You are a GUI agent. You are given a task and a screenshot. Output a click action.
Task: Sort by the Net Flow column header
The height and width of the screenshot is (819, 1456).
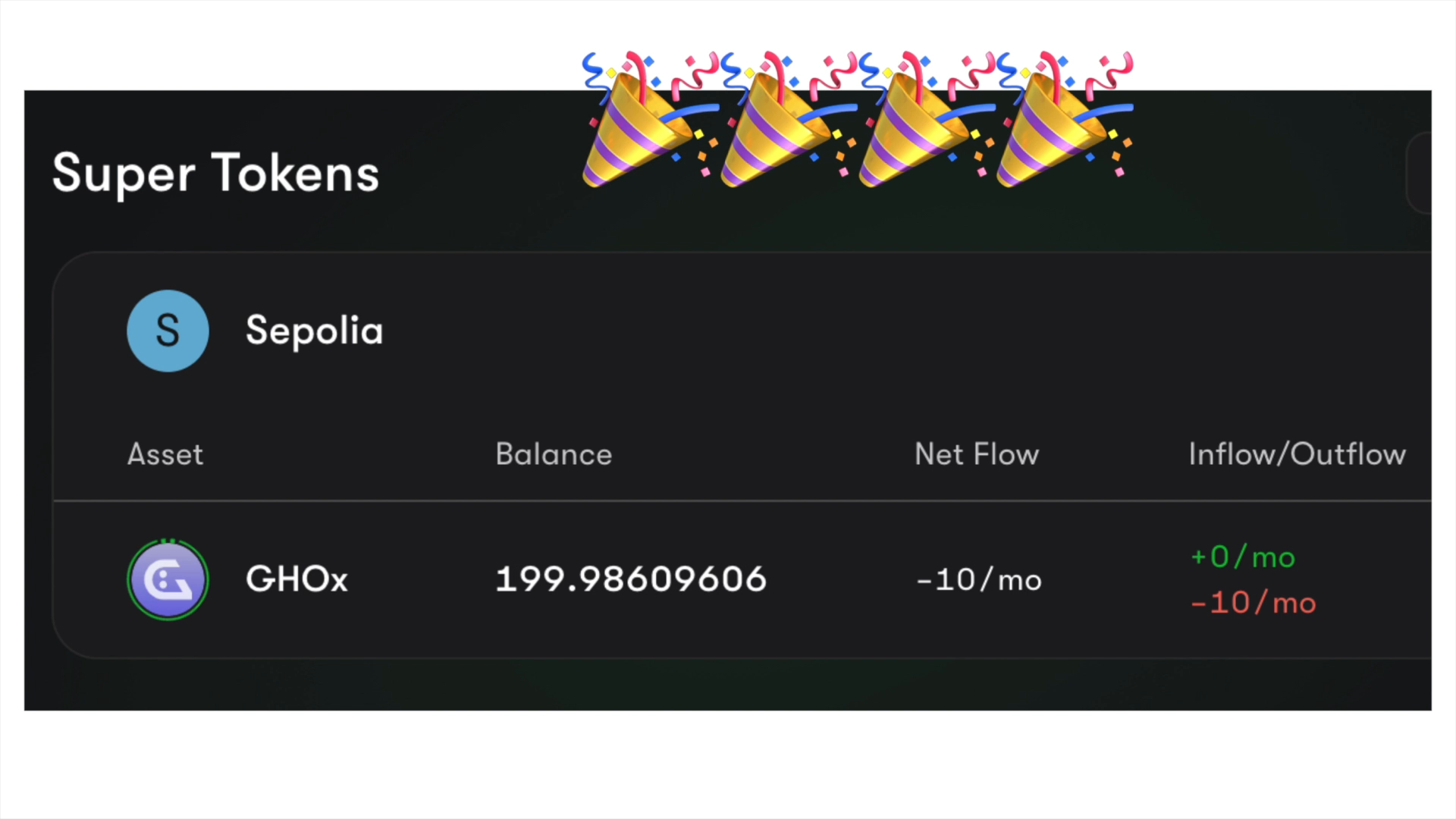tap(977, 454)
